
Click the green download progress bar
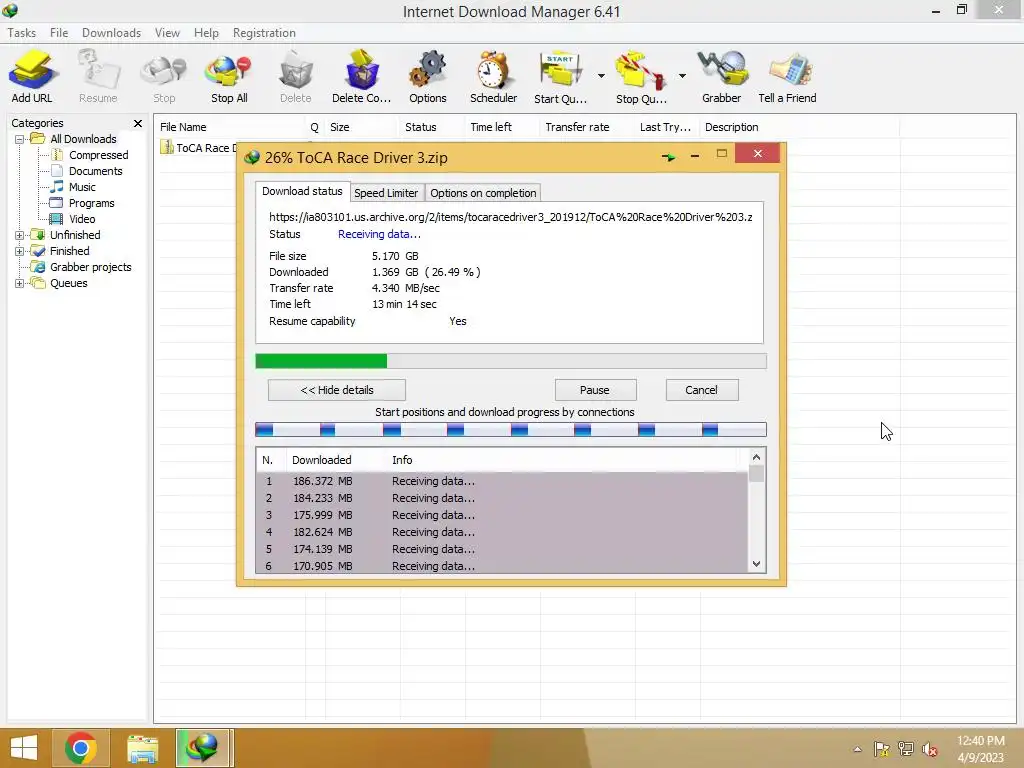tap(510, 361)
